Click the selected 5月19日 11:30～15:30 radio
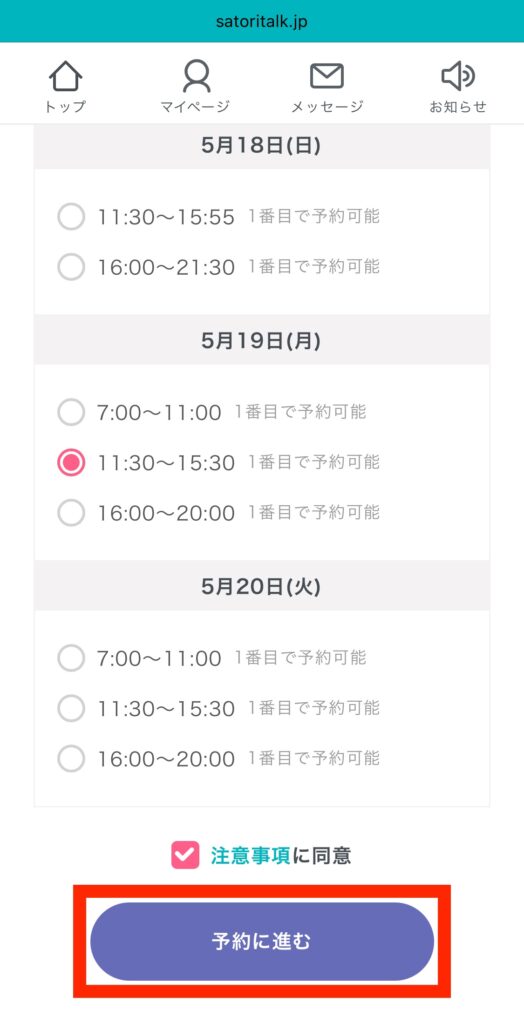 (71, 463)
